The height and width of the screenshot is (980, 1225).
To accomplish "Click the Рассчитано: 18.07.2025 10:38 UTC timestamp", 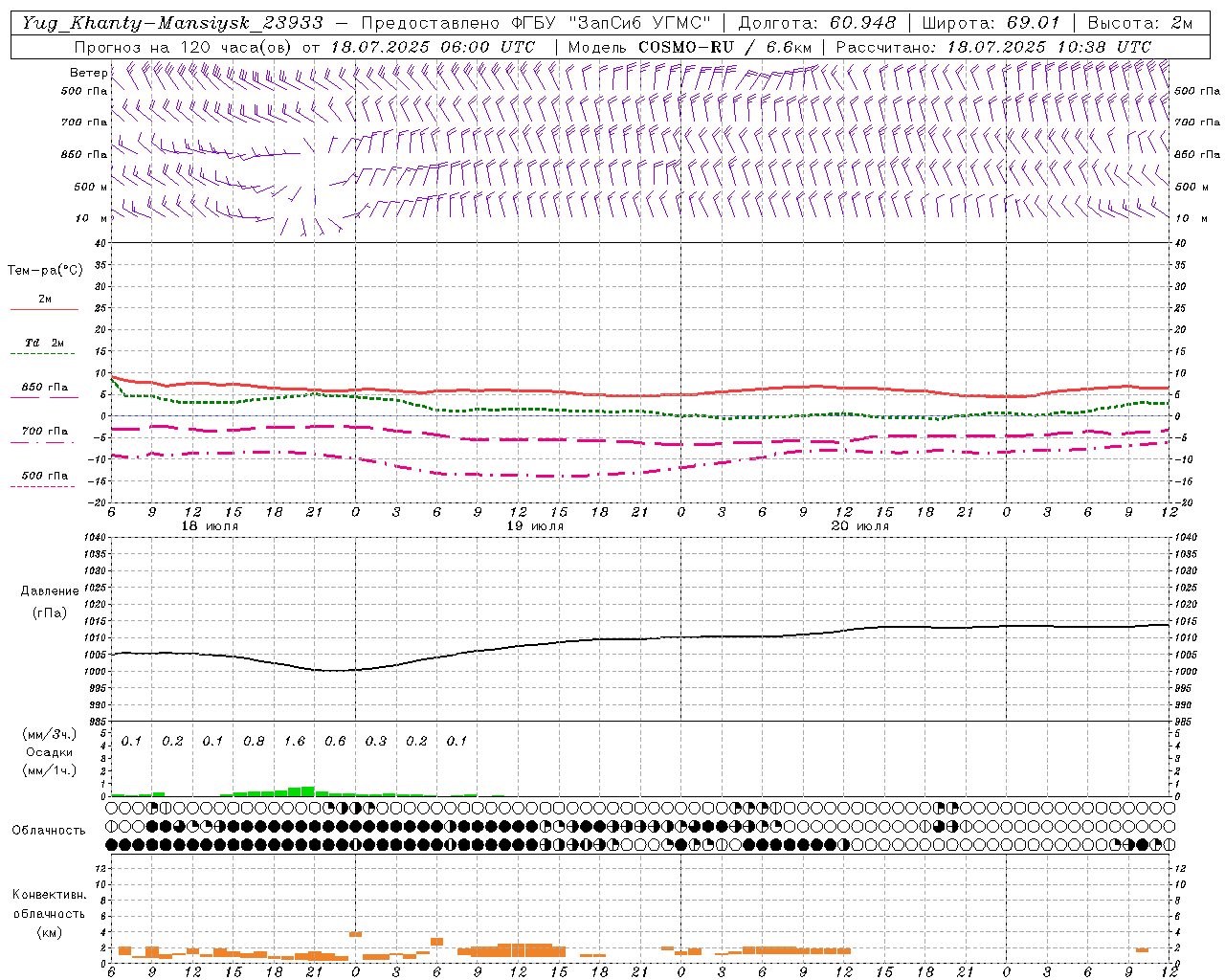I will 993,47.
